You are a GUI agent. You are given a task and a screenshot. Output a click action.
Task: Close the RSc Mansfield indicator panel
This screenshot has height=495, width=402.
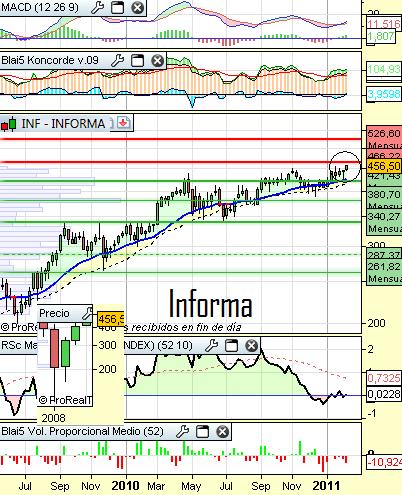251,346
